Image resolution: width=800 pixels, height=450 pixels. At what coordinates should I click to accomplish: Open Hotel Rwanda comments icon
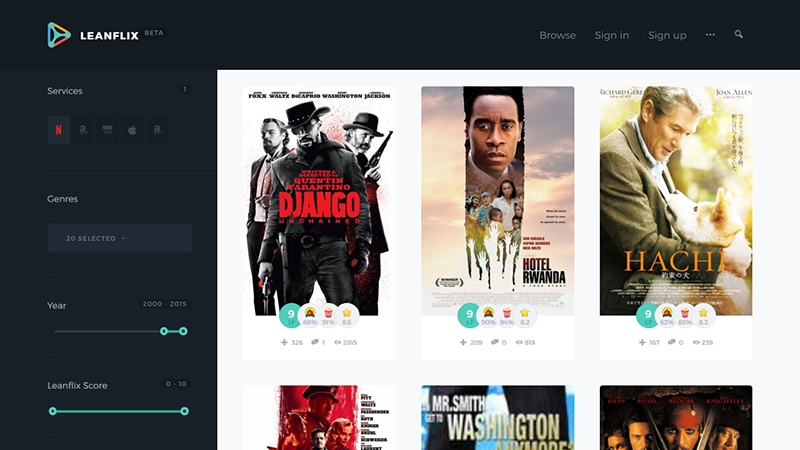pyautogui.click(x=494, y=342)
